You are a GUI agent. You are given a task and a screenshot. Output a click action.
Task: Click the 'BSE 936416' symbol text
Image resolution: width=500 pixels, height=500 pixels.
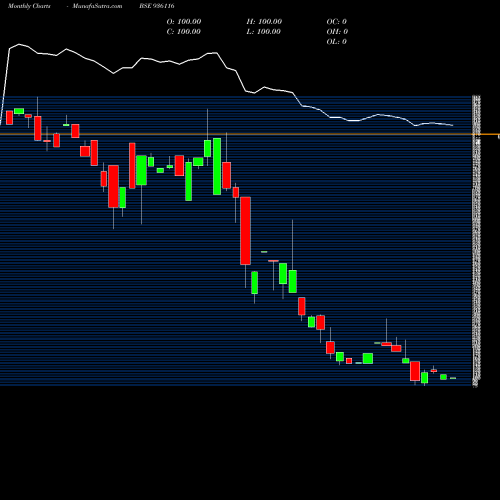pos(157,6)
